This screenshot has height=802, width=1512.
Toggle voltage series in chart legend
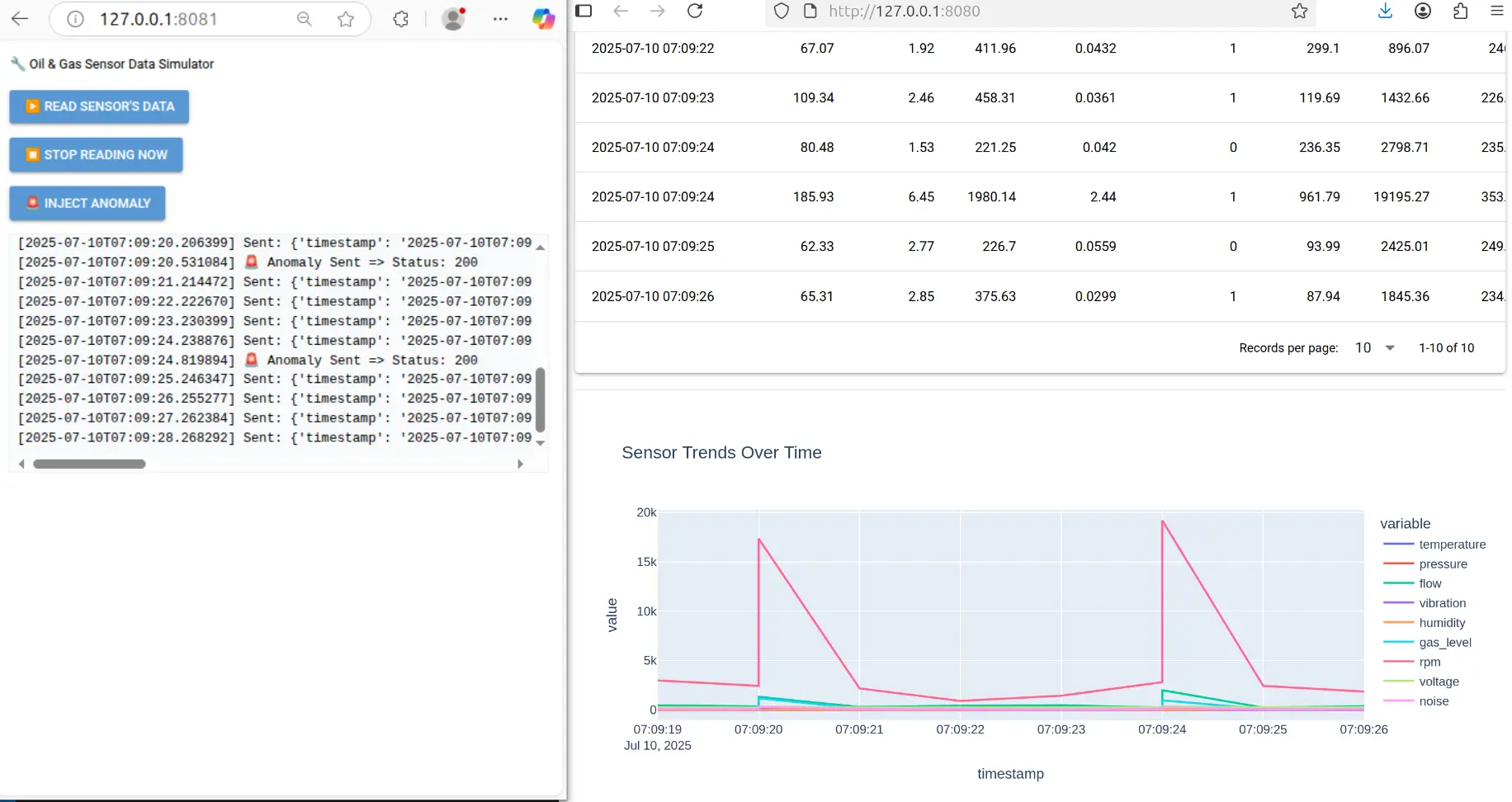[x=1421, y=682]
